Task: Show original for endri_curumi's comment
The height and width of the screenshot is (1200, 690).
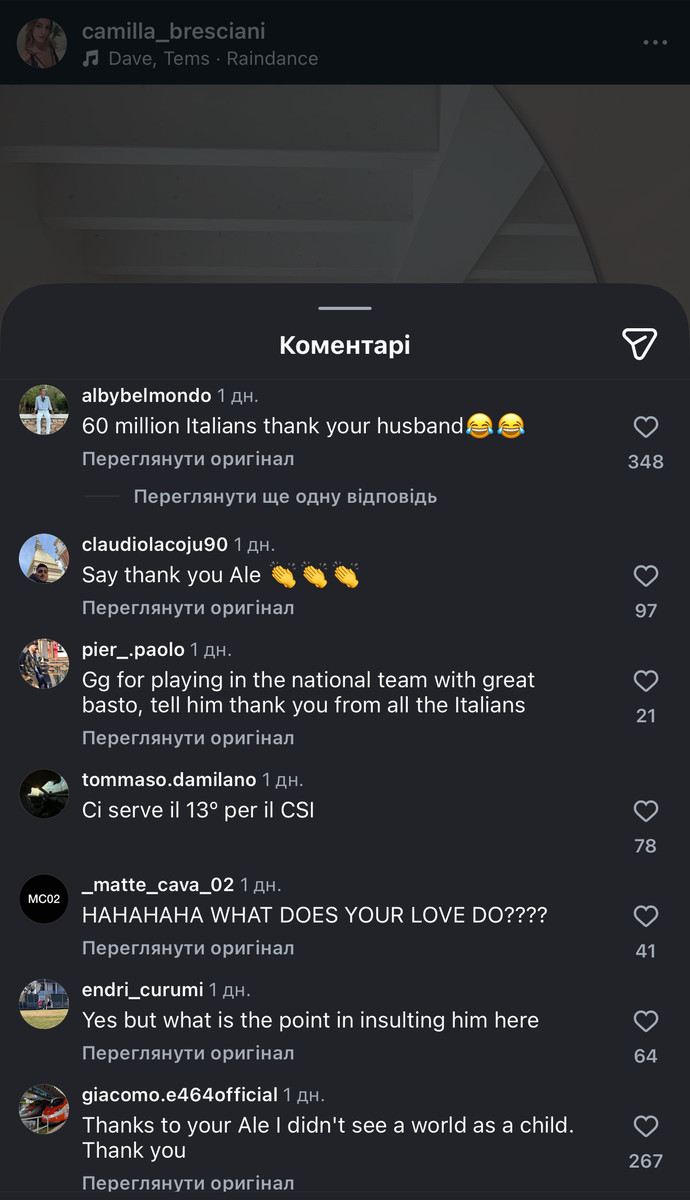Action: click(x=188, y=1053)
